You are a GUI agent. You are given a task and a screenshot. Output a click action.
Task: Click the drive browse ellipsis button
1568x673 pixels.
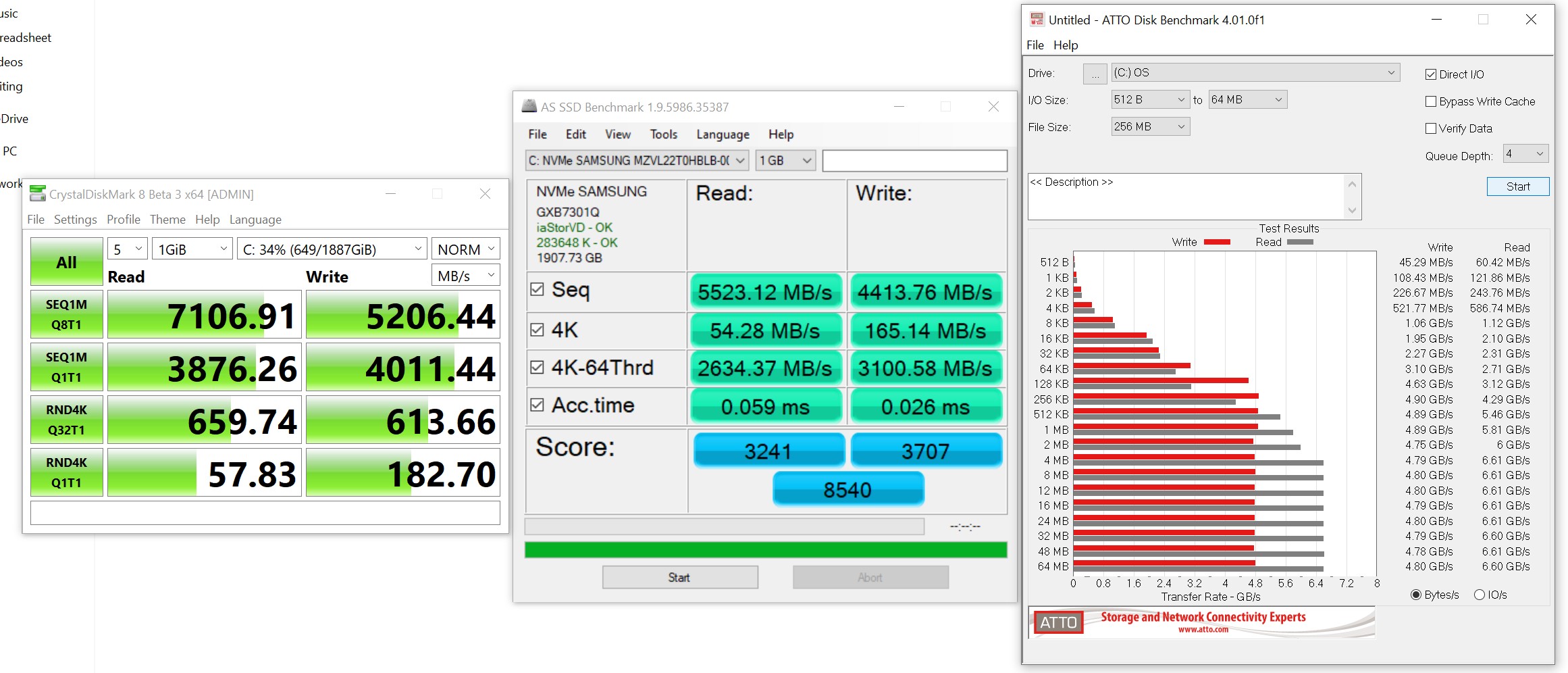[x=1095, y=74]
